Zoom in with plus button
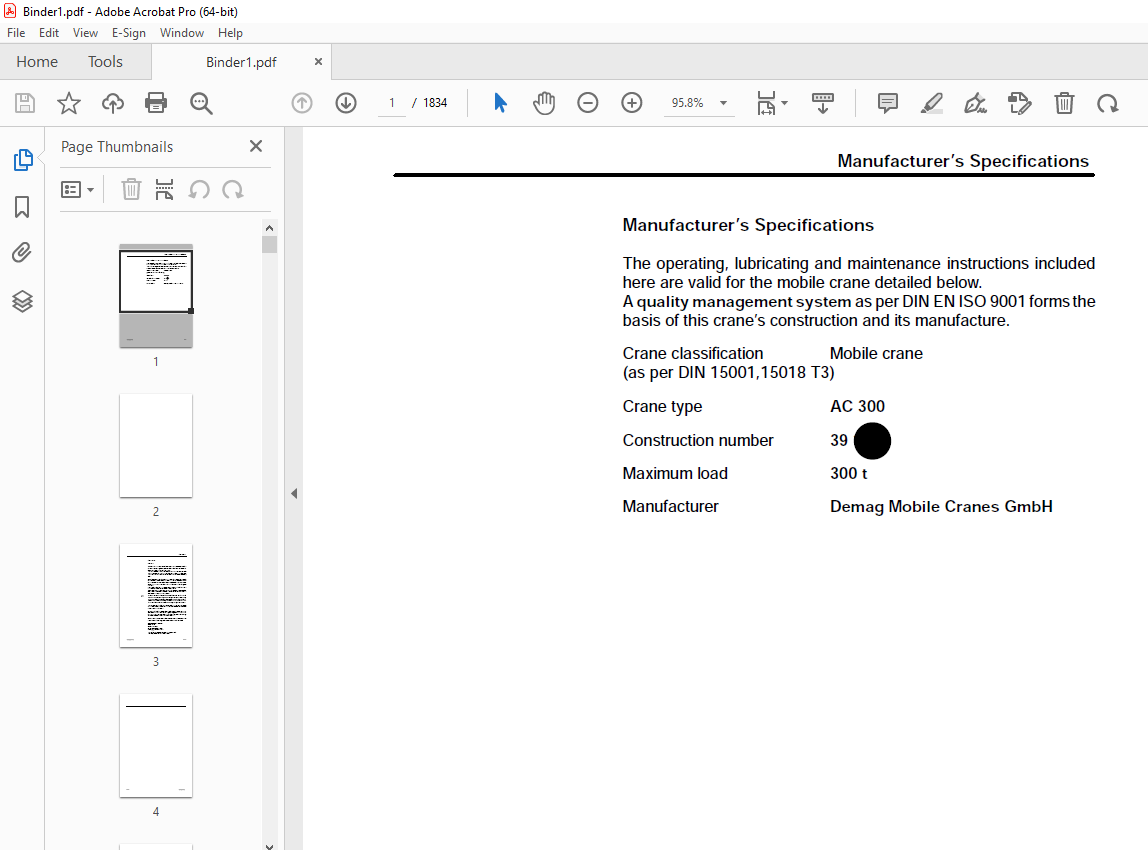 click(x=631, y=103)
